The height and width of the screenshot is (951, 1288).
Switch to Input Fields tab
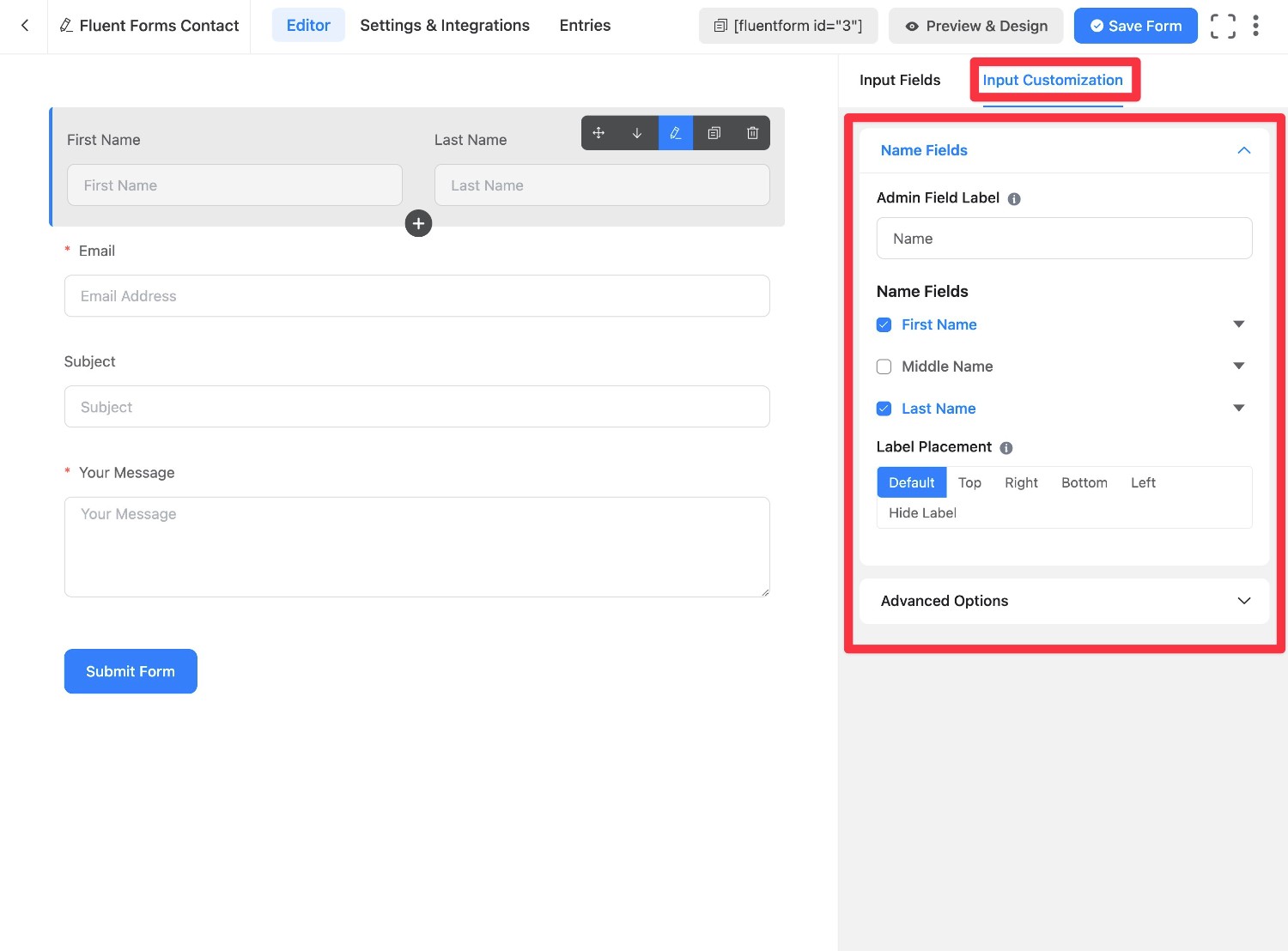pyautogui.click(x=900, y=80)
